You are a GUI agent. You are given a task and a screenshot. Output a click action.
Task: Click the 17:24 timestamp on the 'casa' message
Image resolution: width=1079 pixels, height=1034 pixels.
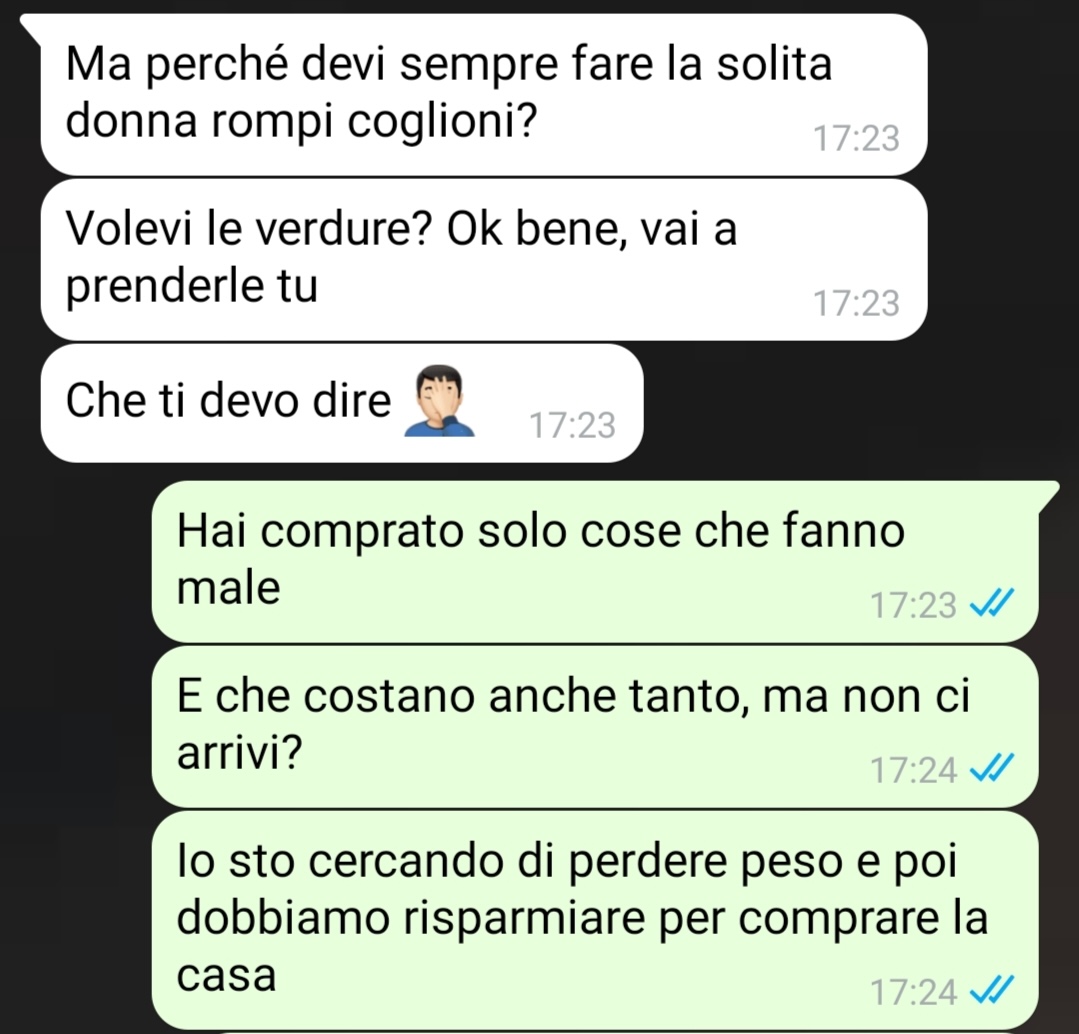point(913,992)
